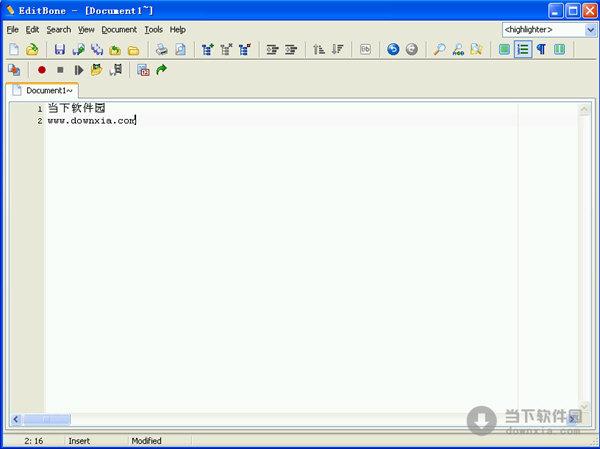The image size is (600, 449).
Task: Toggle special characters pilcrow icon
Action: point(541,49)
